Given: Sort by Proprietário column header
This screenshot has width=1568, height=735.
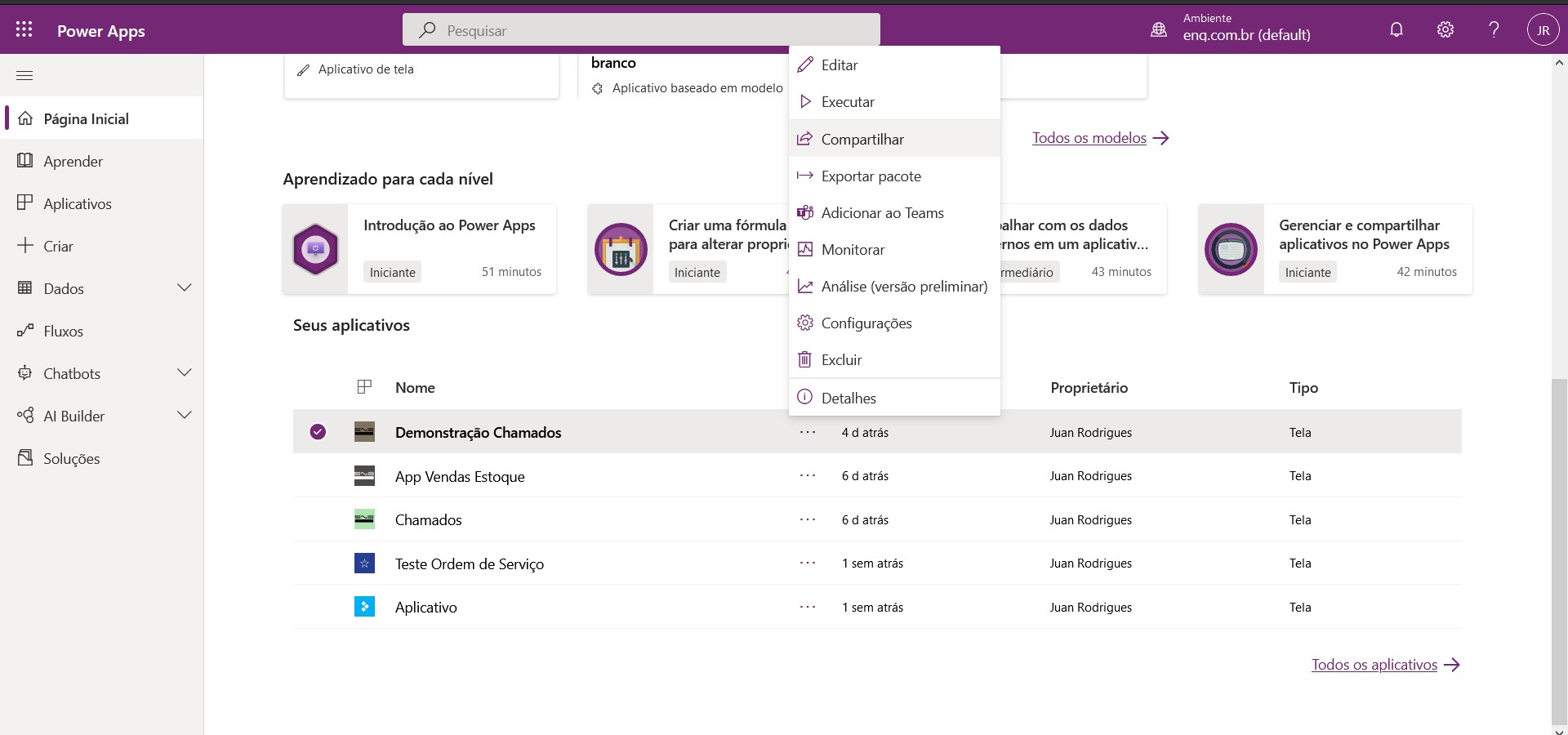Looking at the screenshot, I should tap(1089, 387).
